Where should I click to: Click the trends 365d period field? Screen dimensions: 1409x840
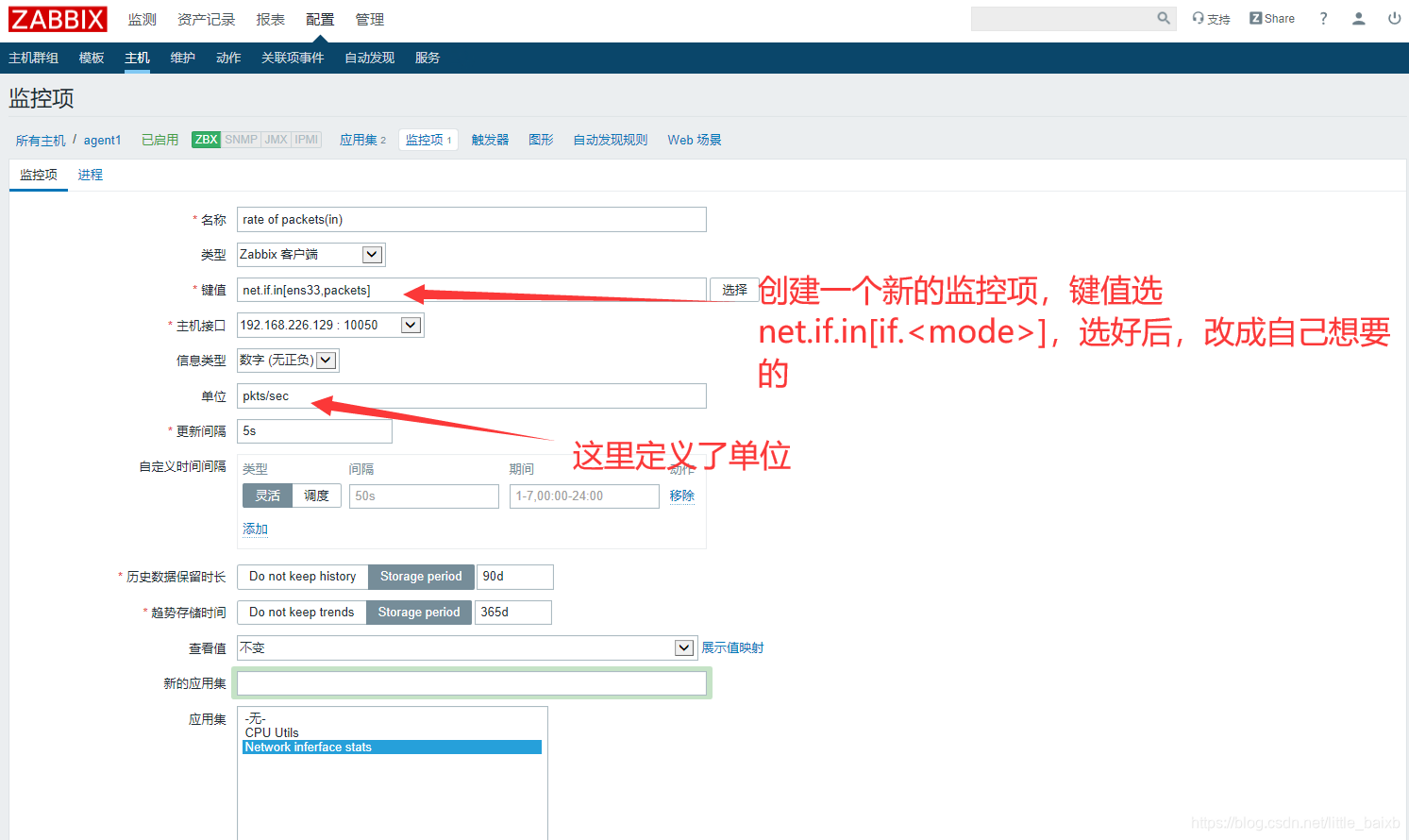point(512,613)
